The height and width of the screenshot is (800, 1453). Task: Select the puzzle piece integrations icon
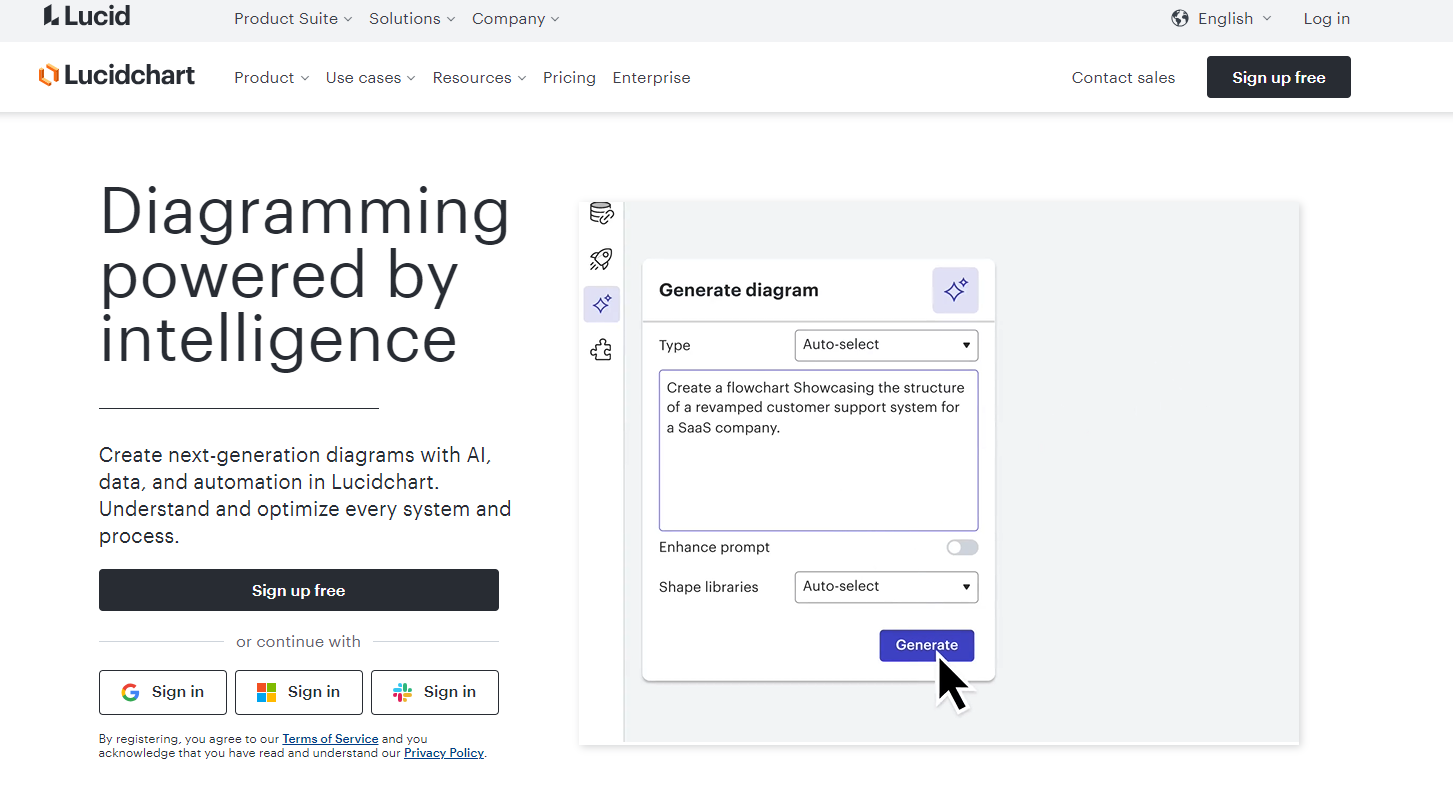point(601,349)
